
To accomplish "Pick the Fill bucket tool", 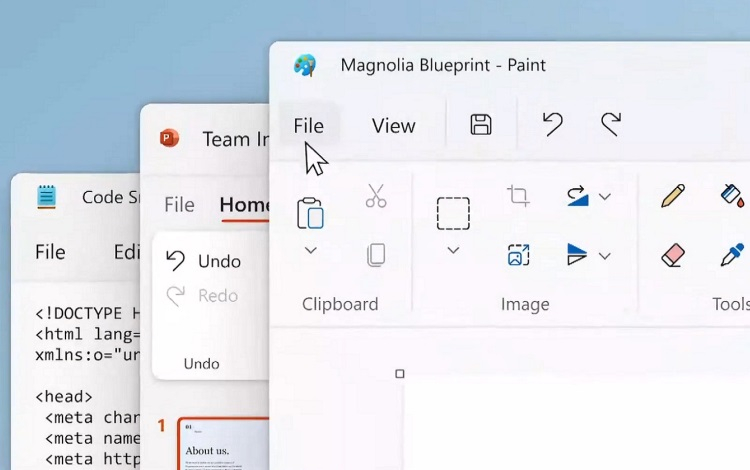I will (x=733, y=195).
